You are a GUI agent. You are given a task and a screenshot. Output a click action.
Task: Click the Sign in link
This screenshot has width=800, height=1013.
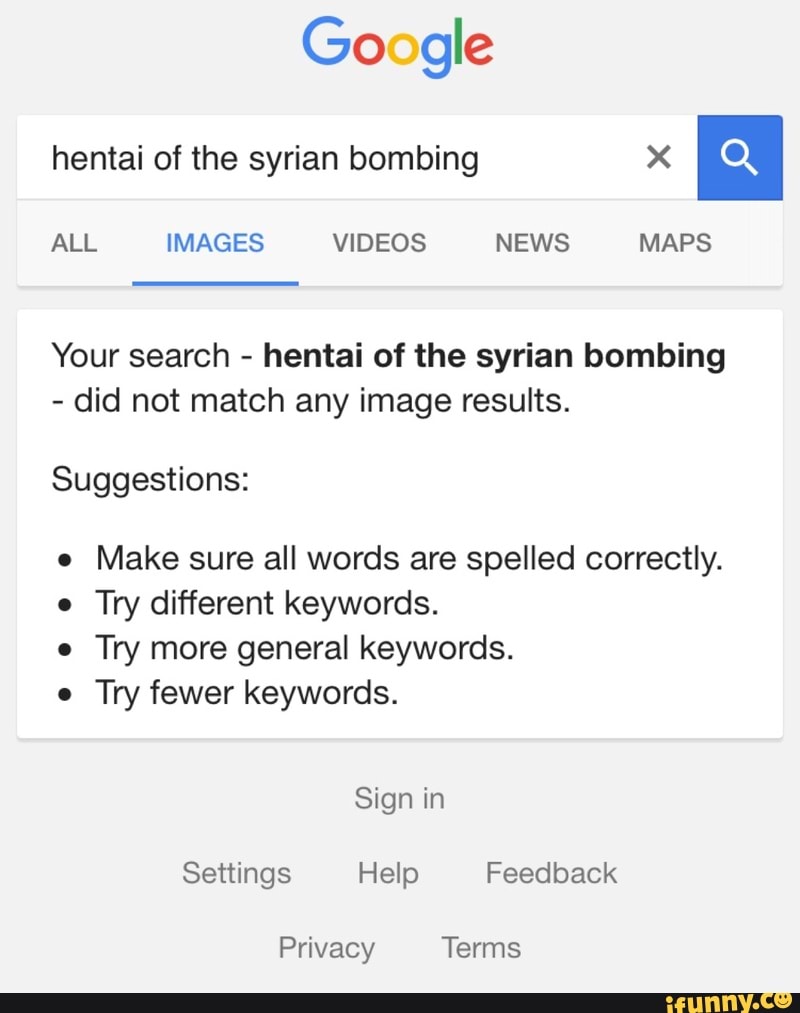coord(399,798)
